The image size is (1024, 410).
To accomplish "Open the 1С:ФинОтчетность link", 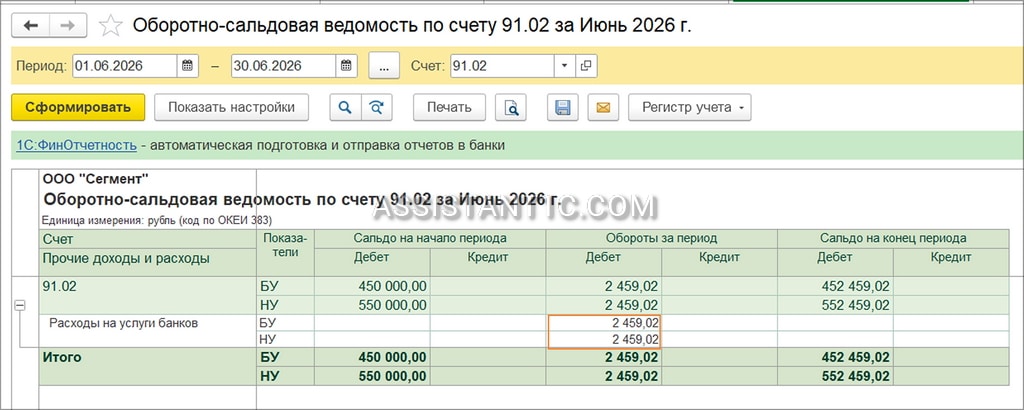I will (x=76, y=145).
